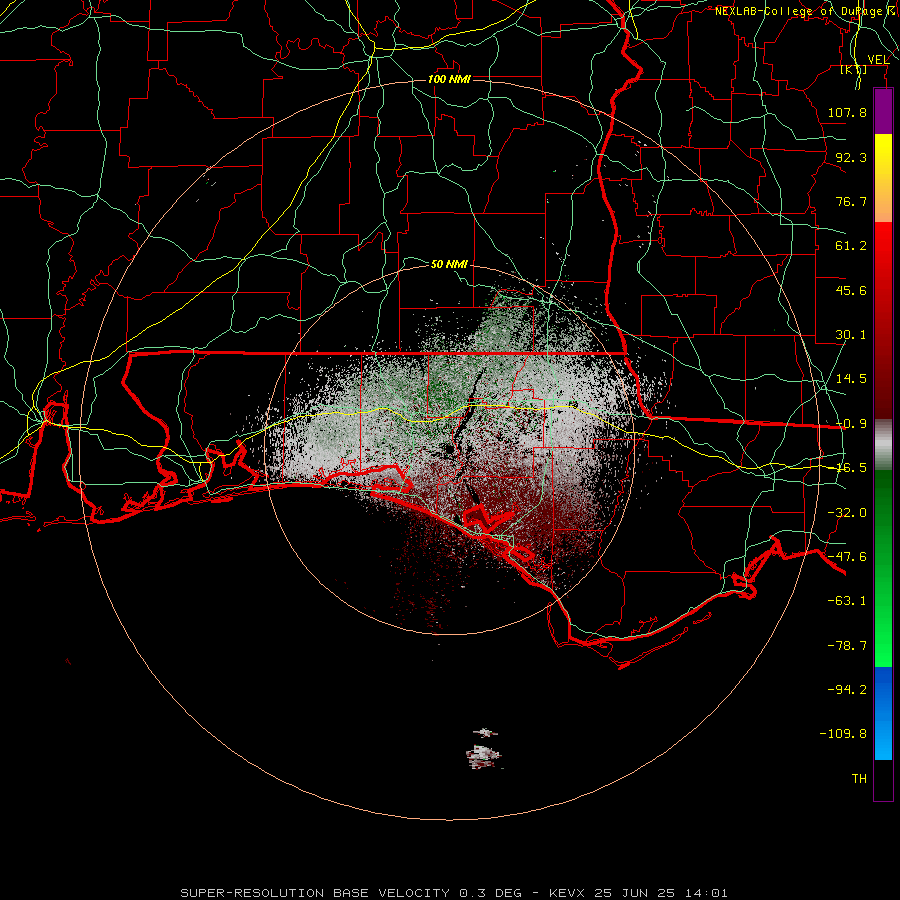Click the blue segment of the color bar
Viewport: 900px width, 900px height.
click(883, 713)
